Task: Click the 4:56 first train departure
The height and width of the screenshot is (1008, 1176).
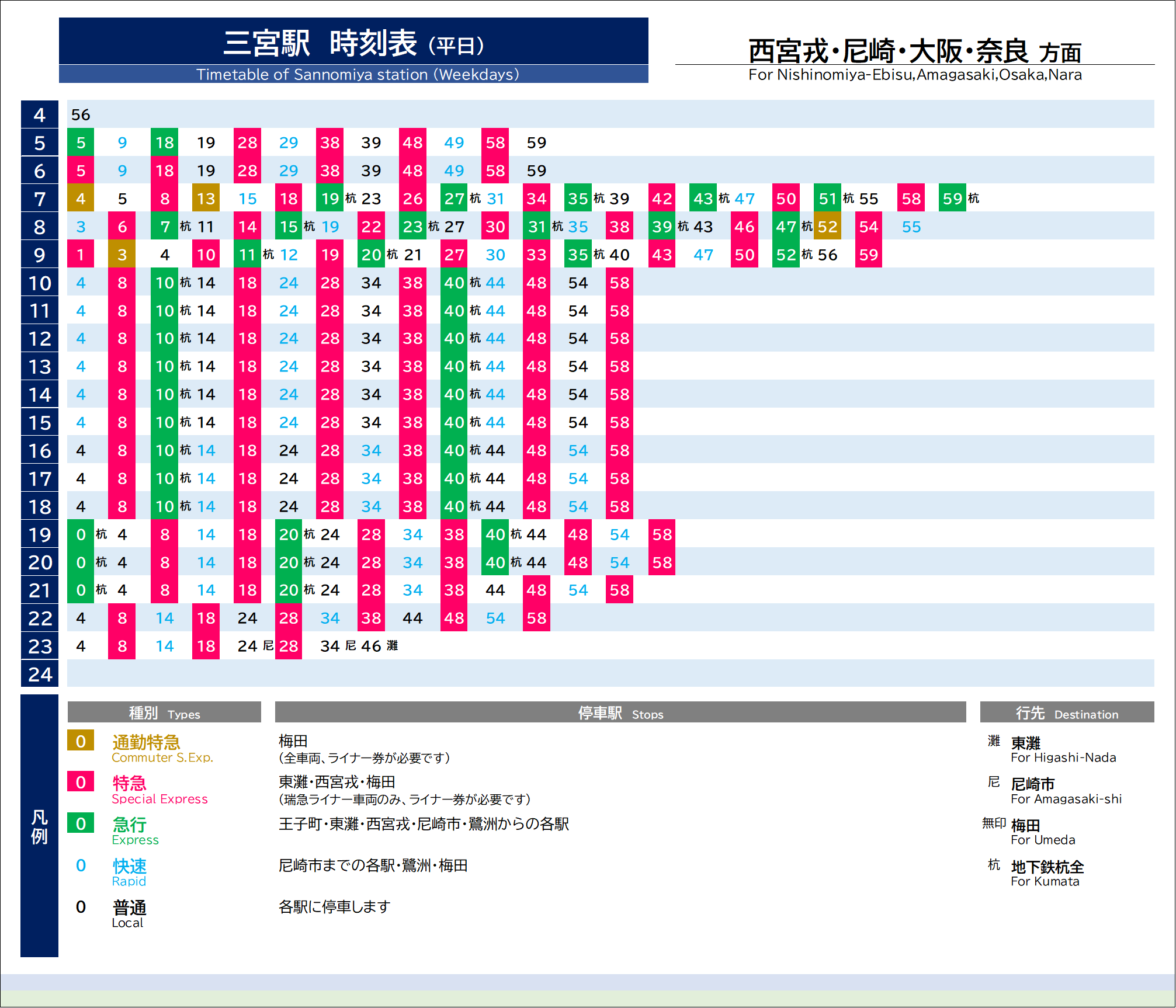Action: (81, 114)
